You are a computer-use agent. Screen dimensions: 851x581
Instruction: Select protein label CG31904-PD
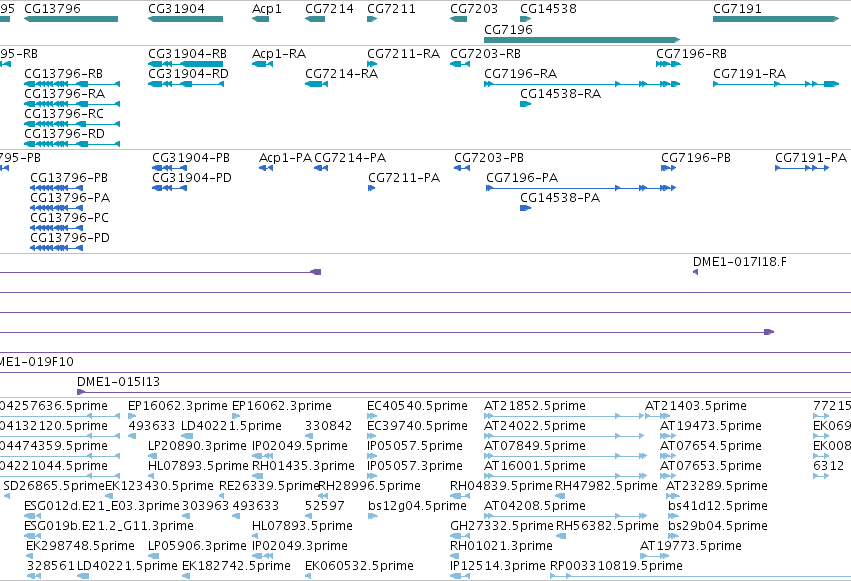192,178
